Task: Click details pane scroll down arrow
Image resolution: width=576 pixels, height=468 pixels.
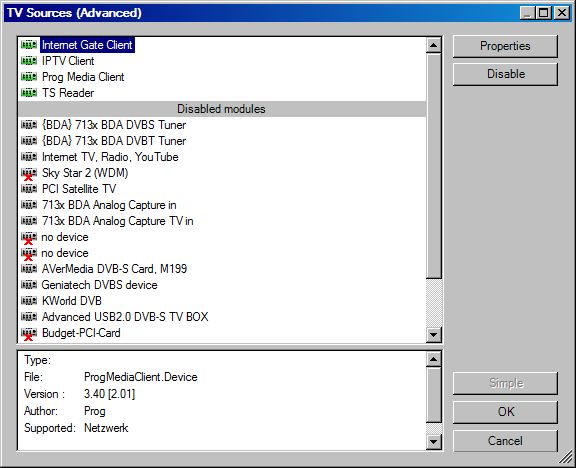Action: (433, 442)
